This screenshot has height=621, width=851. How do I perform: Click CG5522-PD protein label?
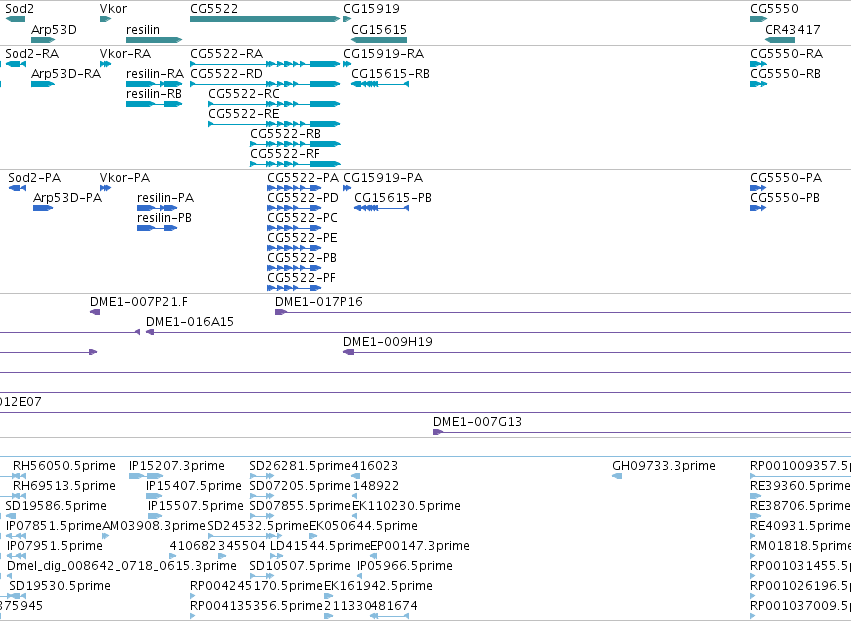pyautogui.click(x=303, y=198)
